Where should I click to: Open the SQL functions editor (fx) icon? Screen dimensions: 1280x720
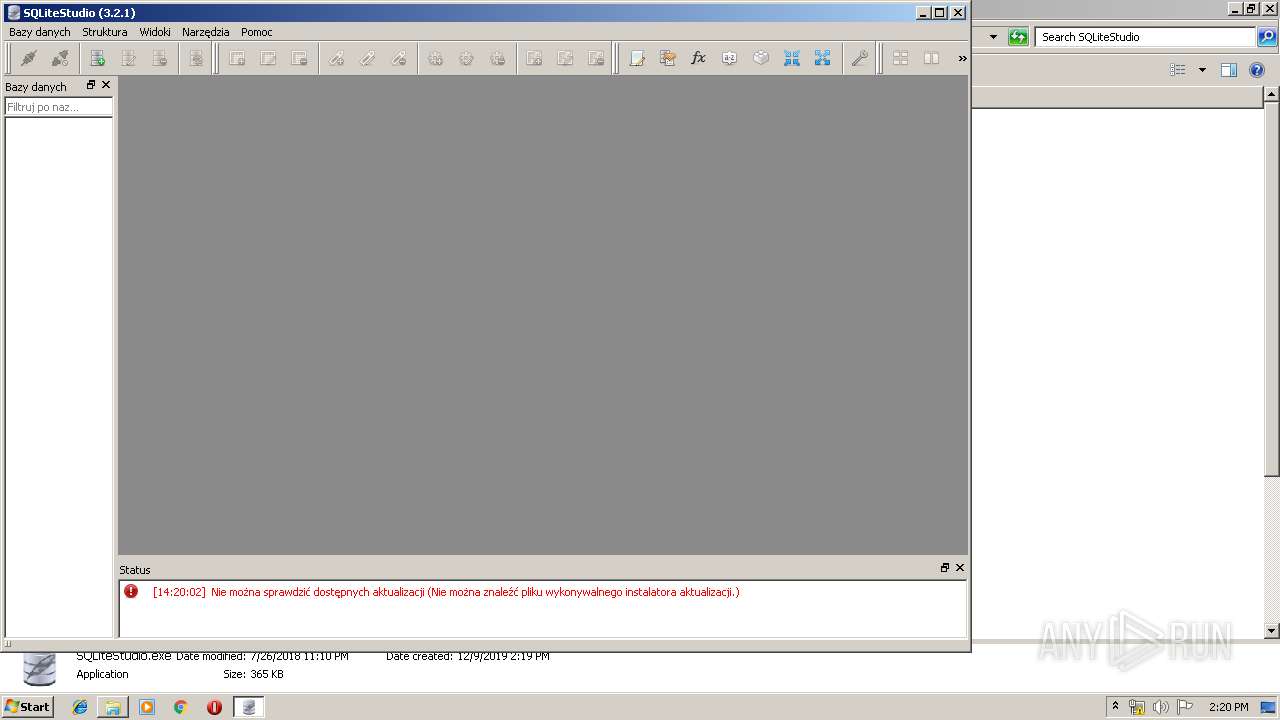coord(699,58)
